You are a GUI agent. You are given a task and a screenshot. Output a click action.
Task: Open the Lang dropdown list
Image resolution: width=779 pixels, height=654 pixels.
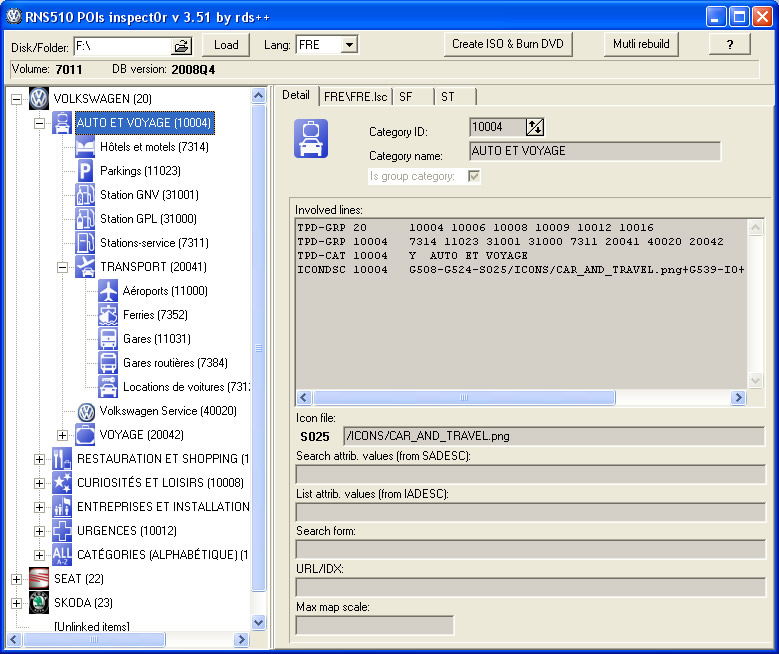[348, 45]
